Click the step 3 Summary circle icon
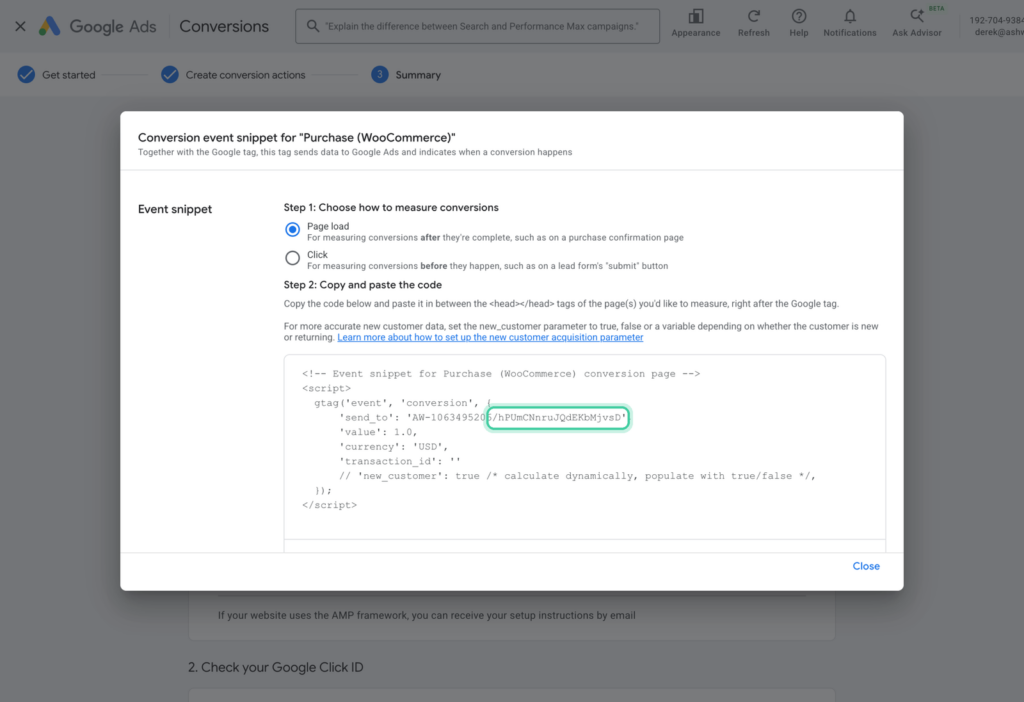1024x702 pixels. click(379, 74)
